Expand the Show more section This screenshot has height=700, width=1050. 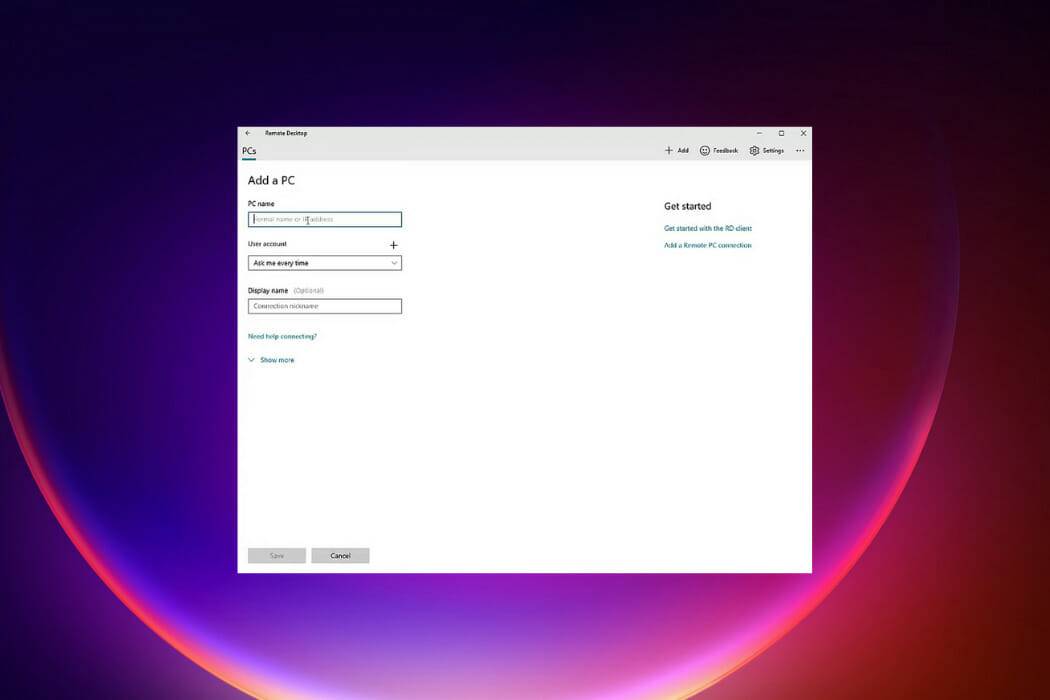(x=271, y=359)
